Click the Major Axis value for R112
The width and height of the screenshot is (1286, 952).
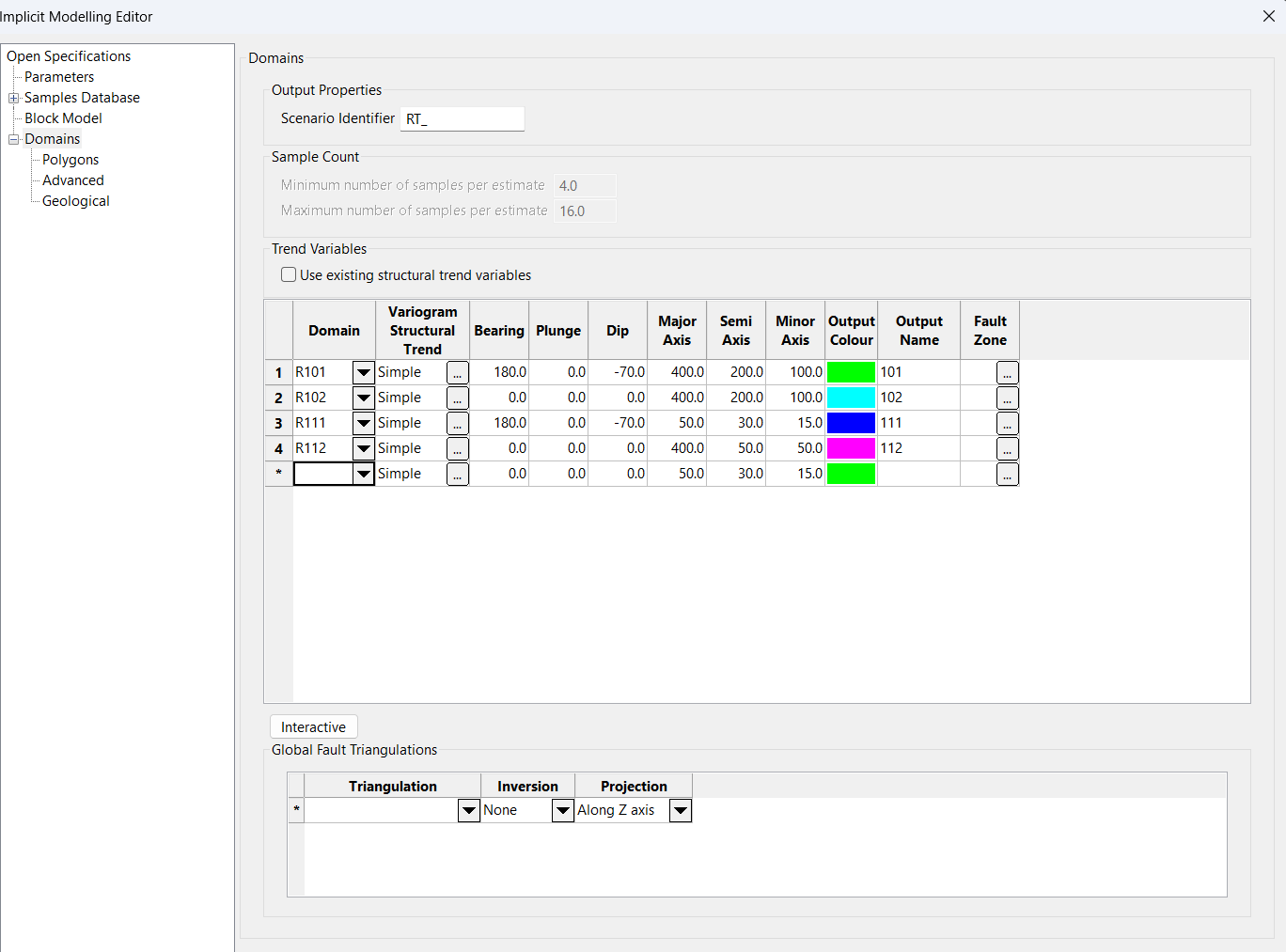(677, 449)
